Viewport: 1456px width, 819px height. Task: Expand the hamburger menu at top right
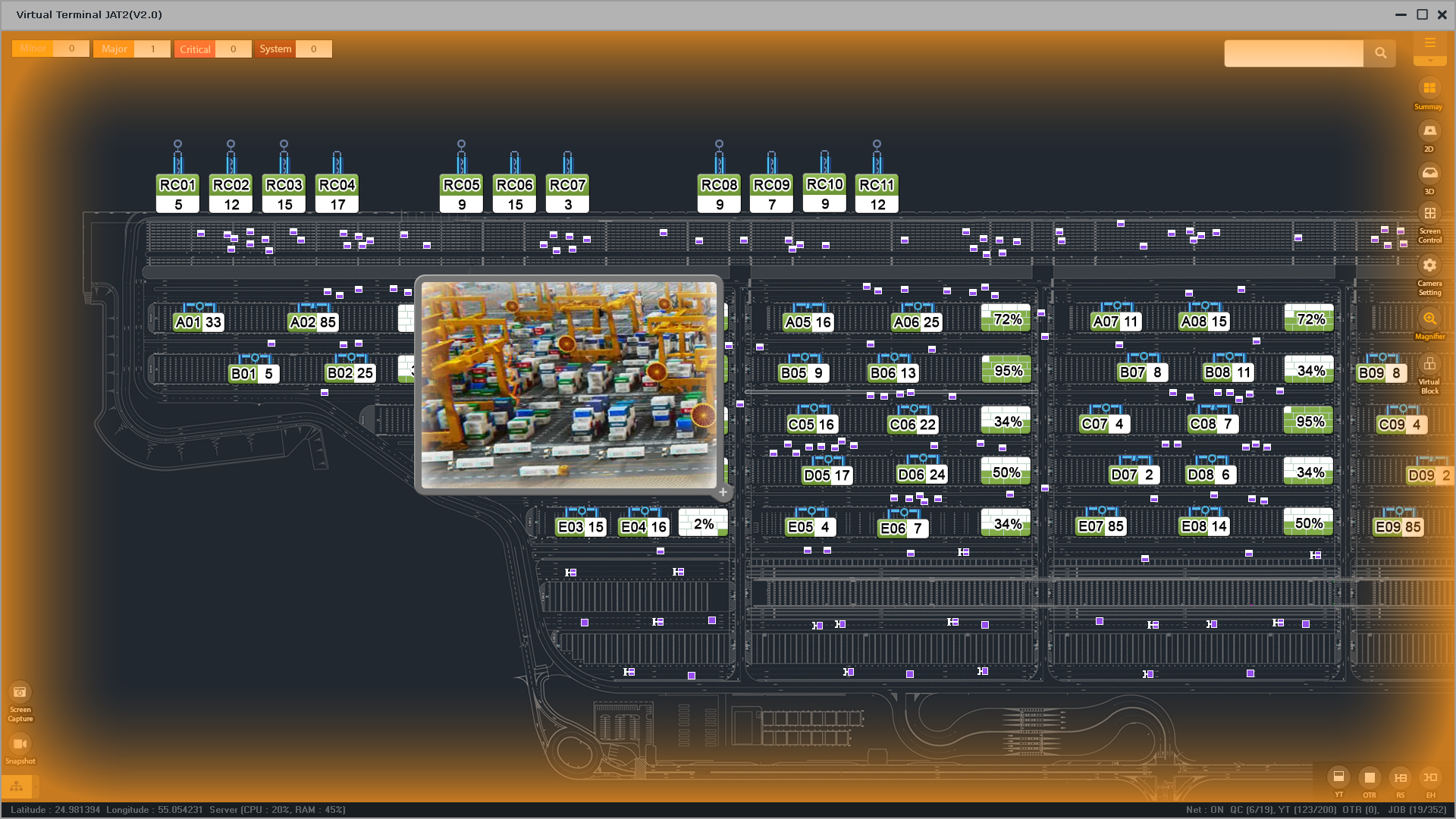(1429, 43)
